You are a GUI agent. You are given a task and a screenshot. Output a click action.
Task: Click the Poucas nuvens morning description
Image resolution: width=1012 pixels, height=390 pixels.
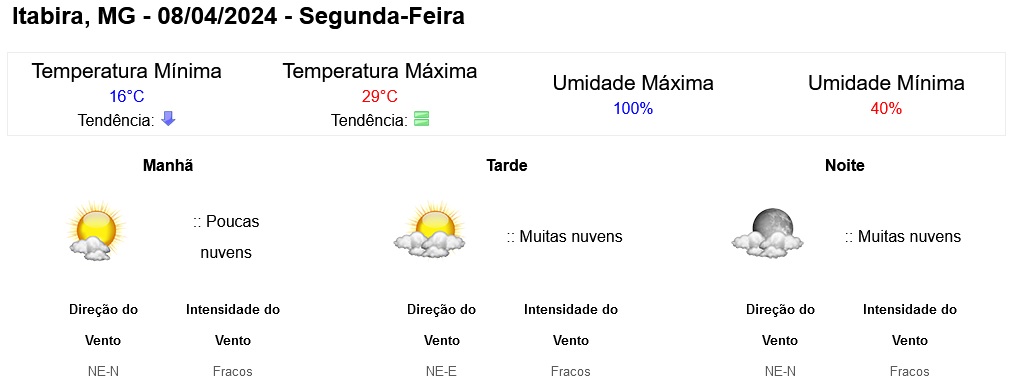226,237
